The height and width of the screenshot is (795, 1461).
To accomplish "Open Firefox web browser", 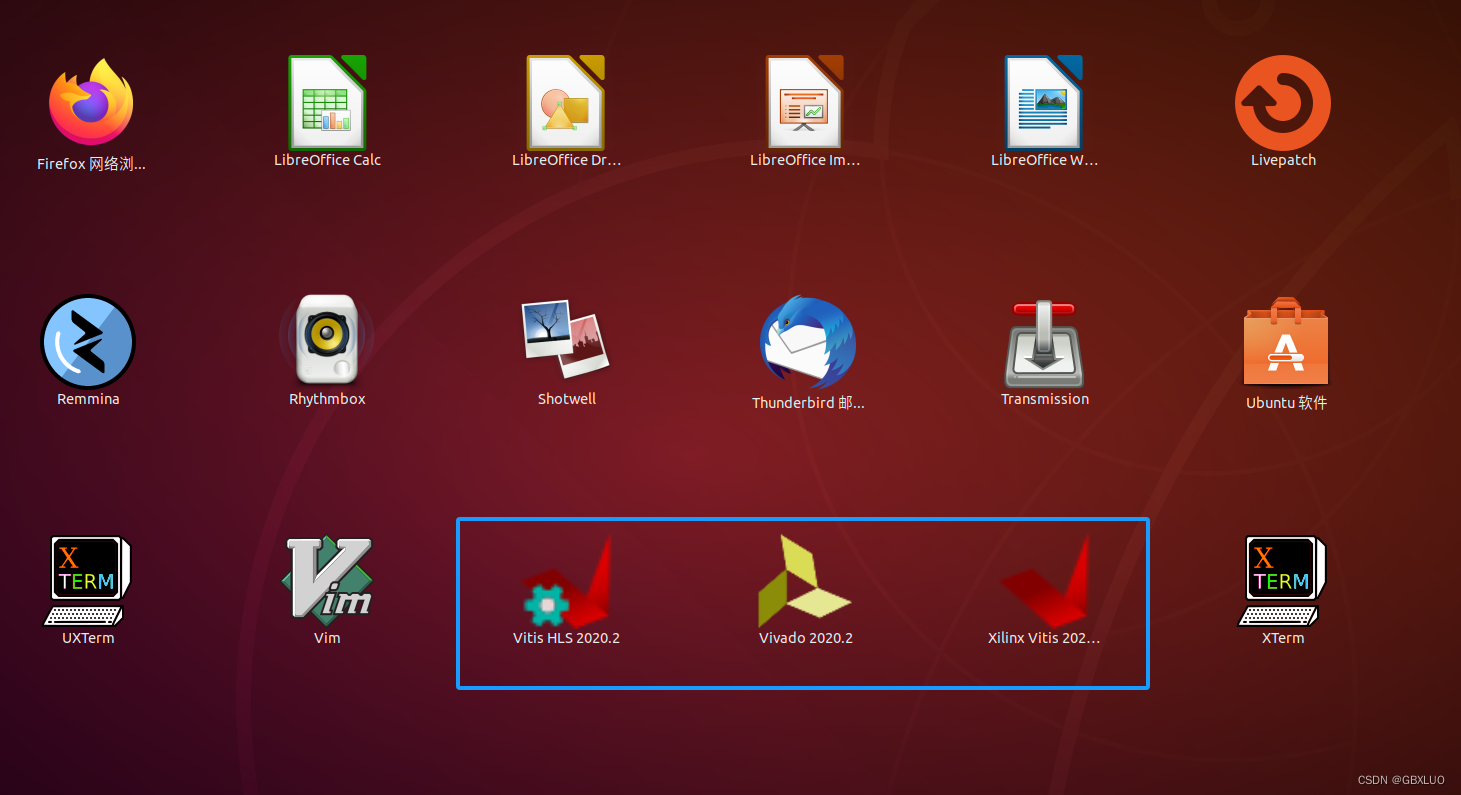I will [90, 101].
